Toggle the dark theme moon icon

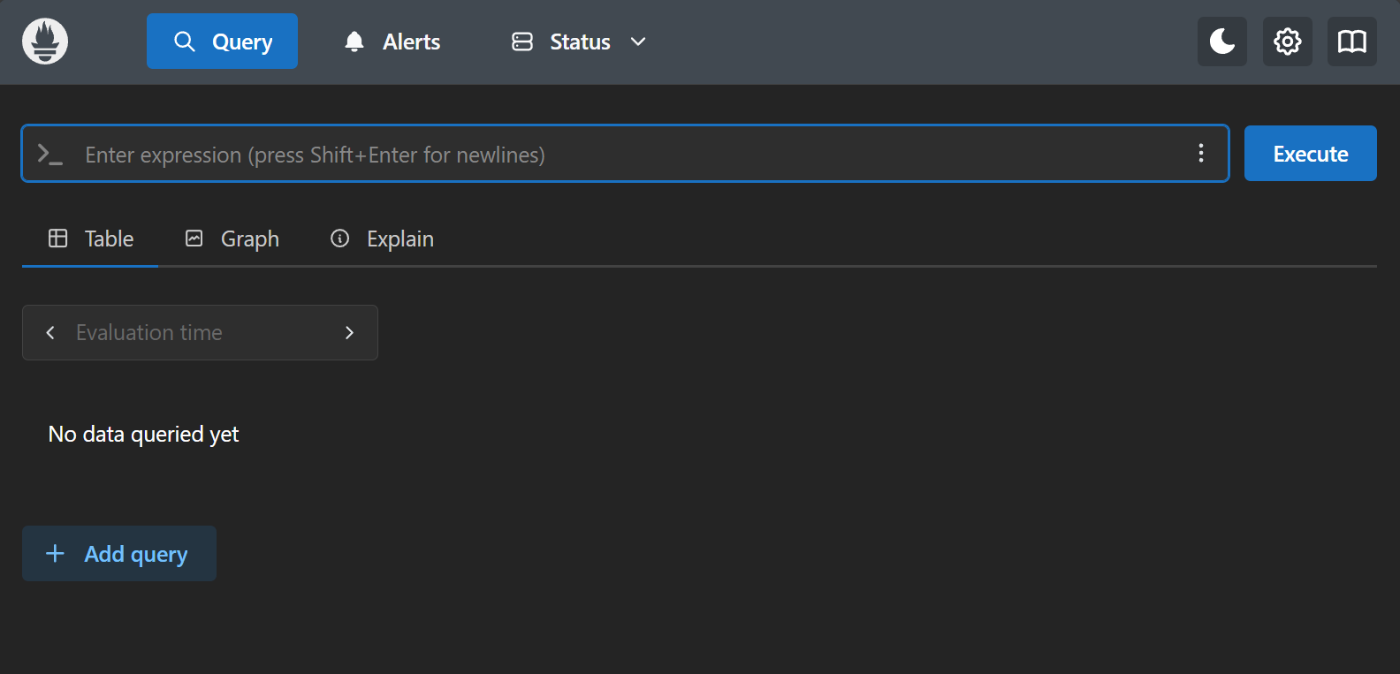tap(1222, 42)
